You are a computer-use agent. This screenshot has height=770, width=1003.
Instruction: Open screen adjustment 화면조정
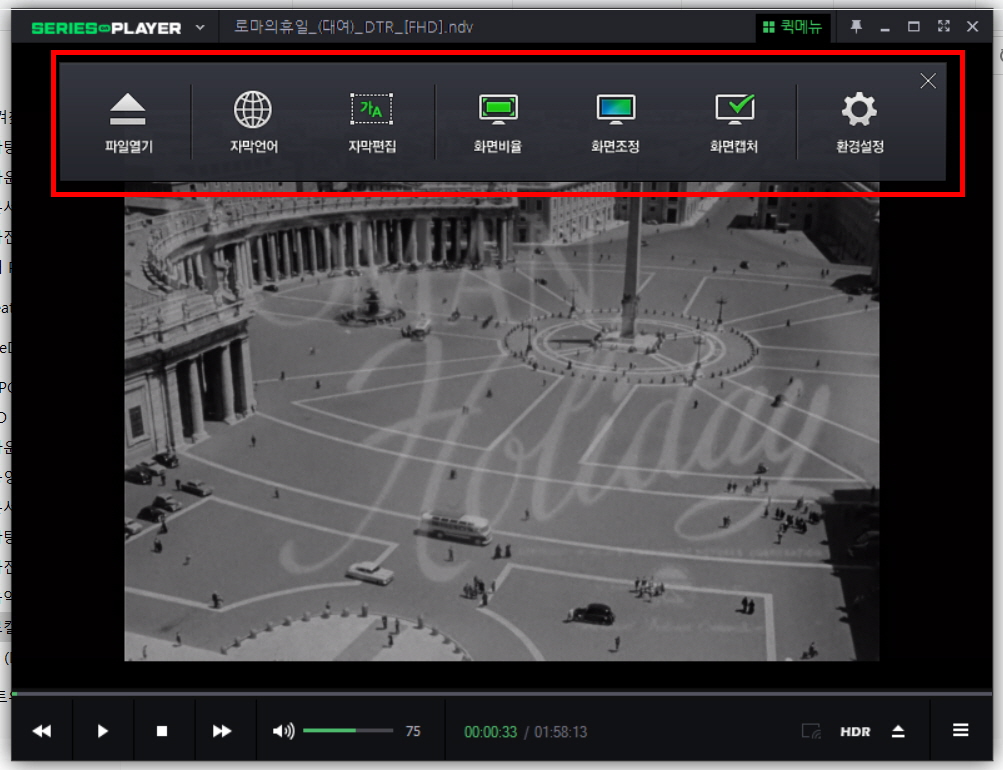pos(615,123)
